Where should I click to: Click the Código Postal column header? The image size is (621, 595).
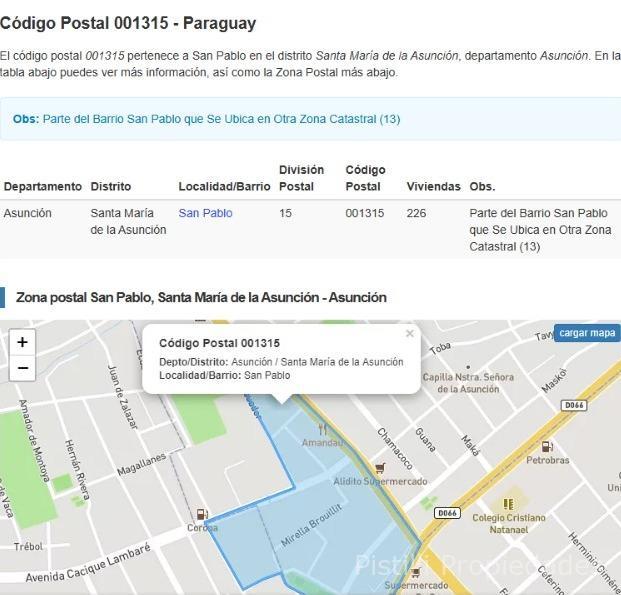[x=365, y=178]
